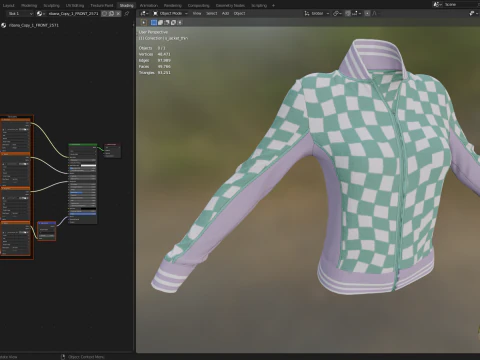Viewport: 480px width, 360px height.
Task: Toggle fake user shield for the material
Action: 105,14
